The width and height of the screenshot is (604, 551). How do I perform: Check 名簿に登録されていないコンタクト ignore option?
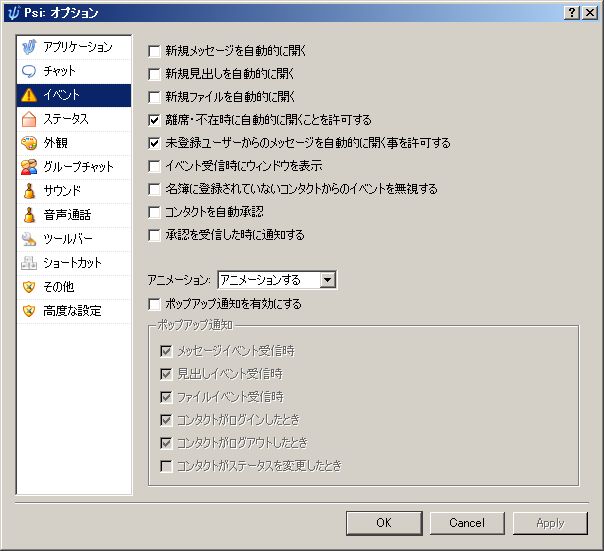pos(154,189)
